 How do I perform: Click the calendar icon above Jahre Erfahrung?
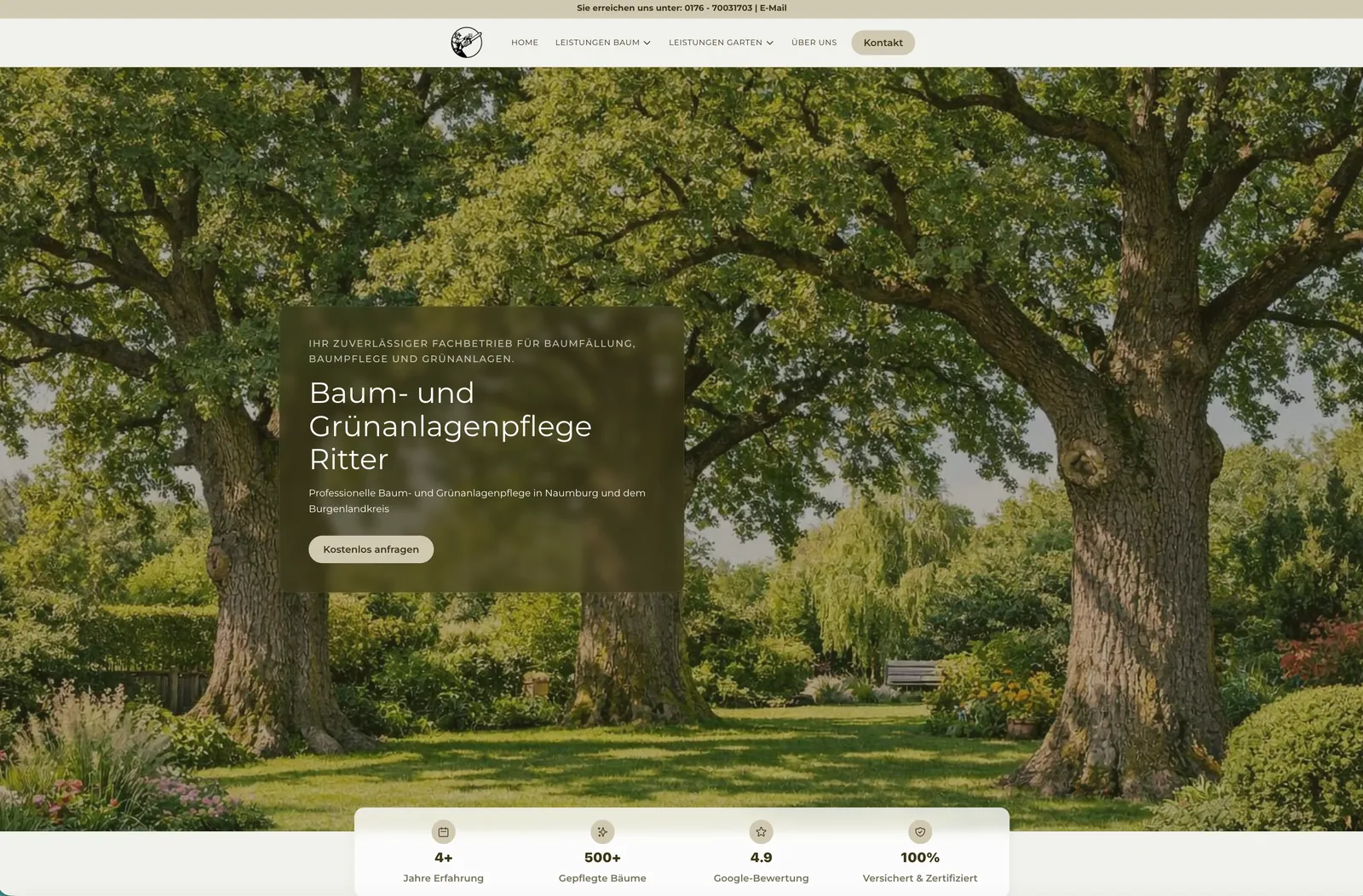tap(443, 832)
